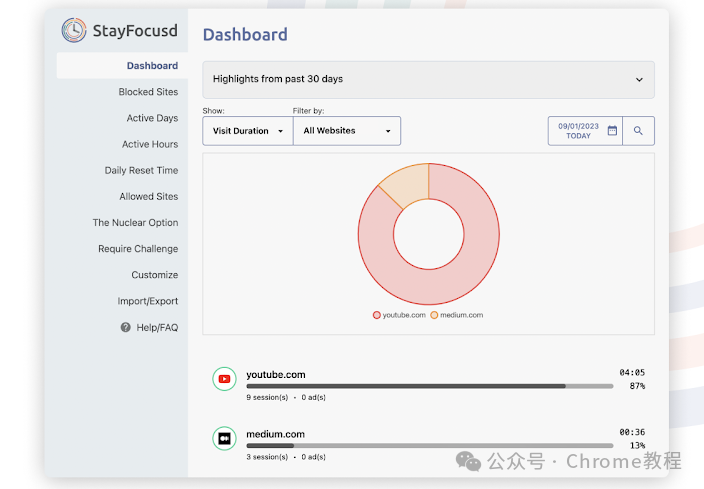Open the Visit Duration dropdown
The height and width of the screenshot is (489, 704).
point(248,131)
